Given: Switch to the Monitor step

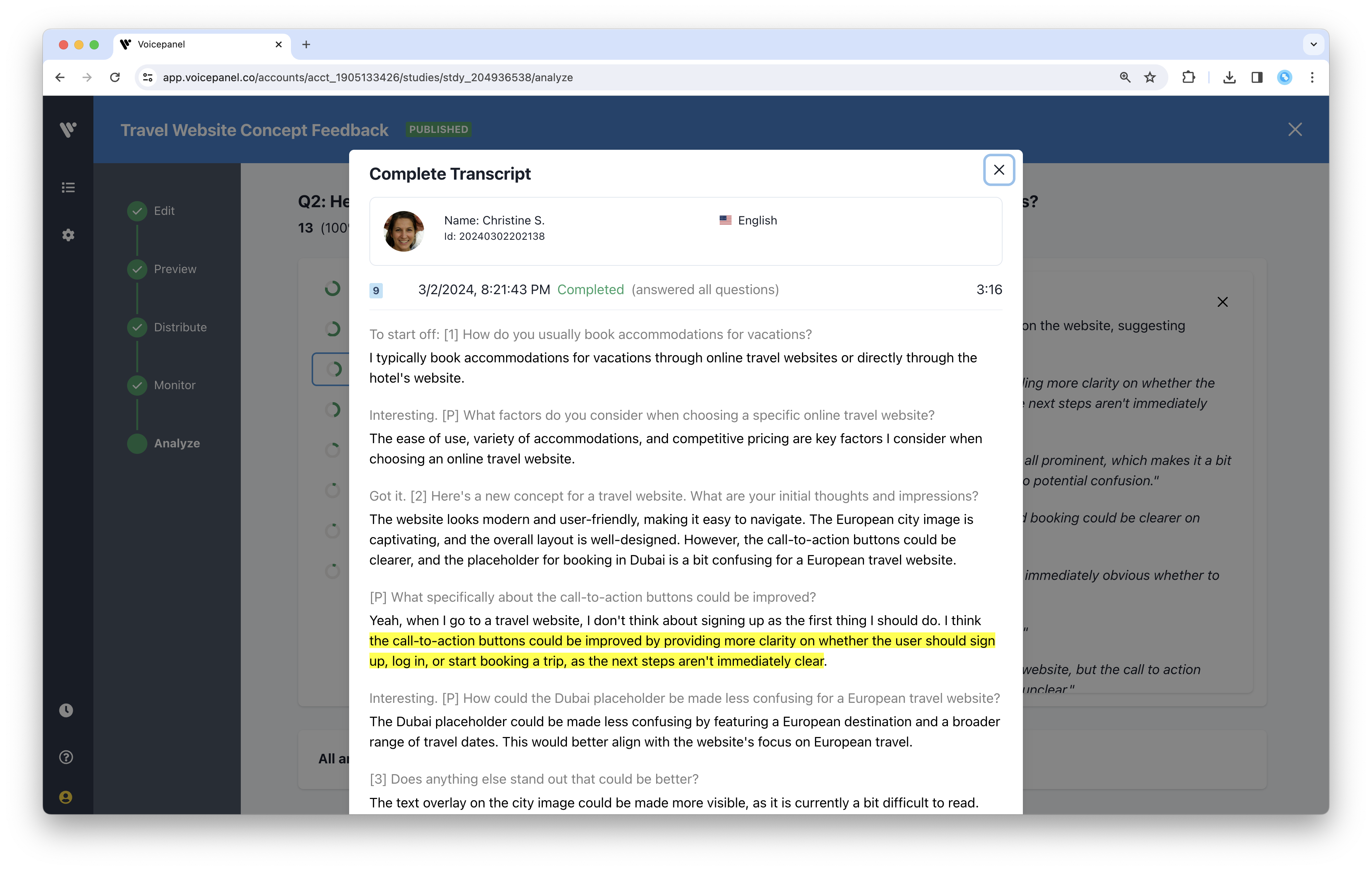Looking at the screenshot, I should tap(174, 385).
